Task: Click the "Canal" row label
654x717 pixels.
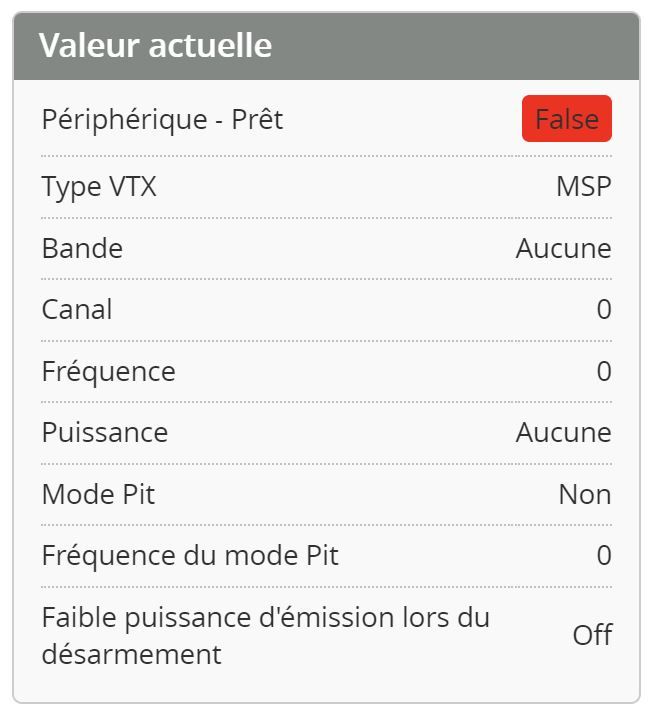Action: 77,310
